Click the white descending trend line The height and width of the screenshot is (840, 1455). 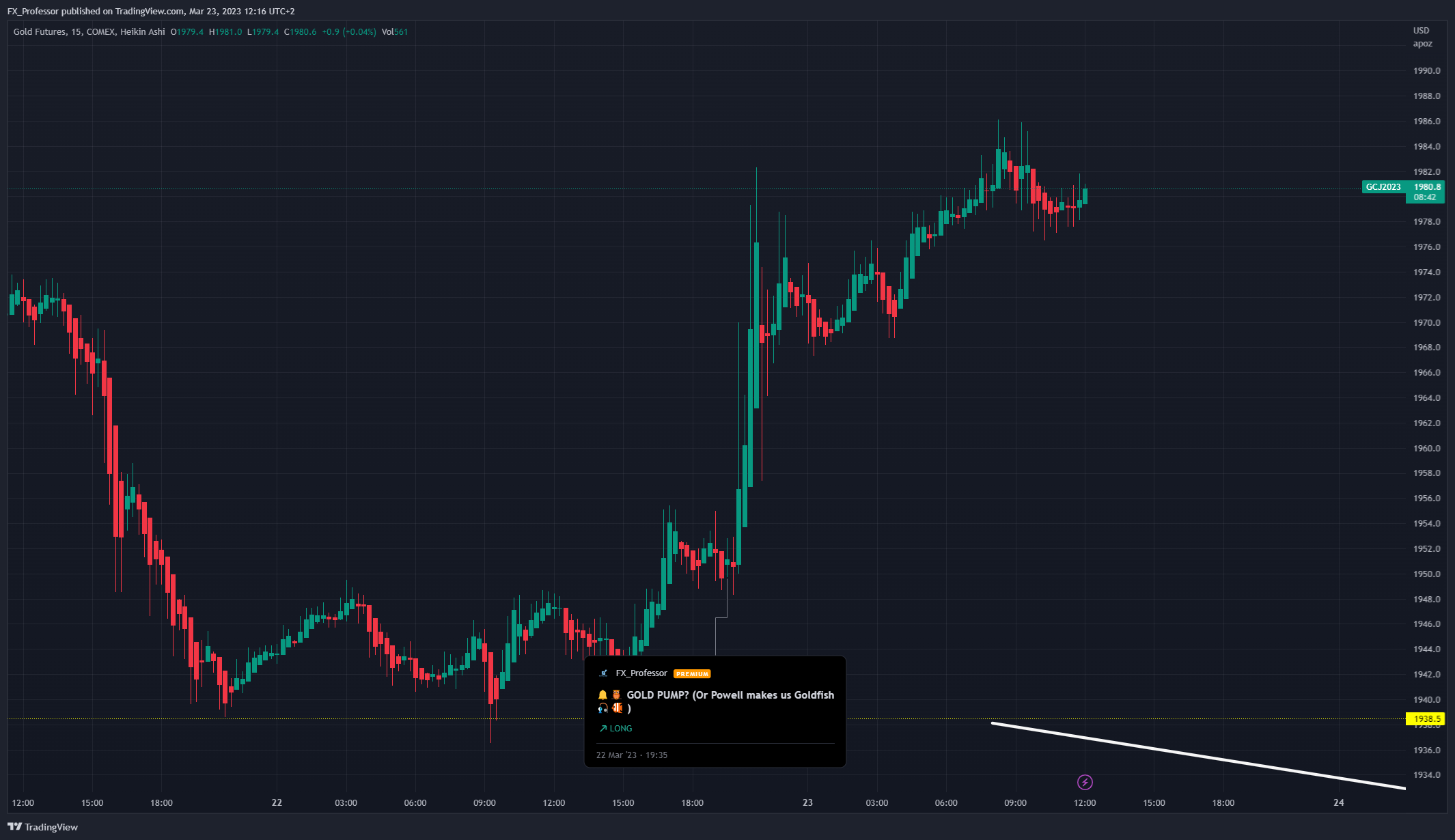coord(1199,756)
